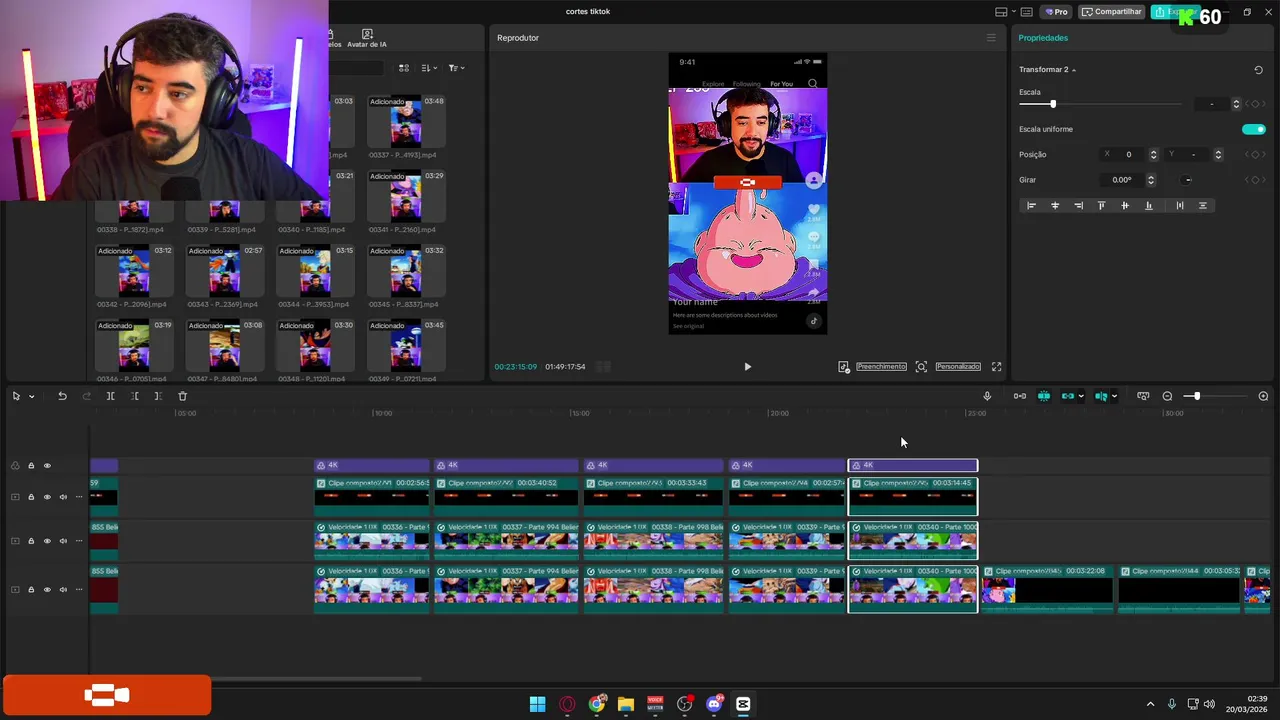Open fullscreen preview

[x=996, y=367]
